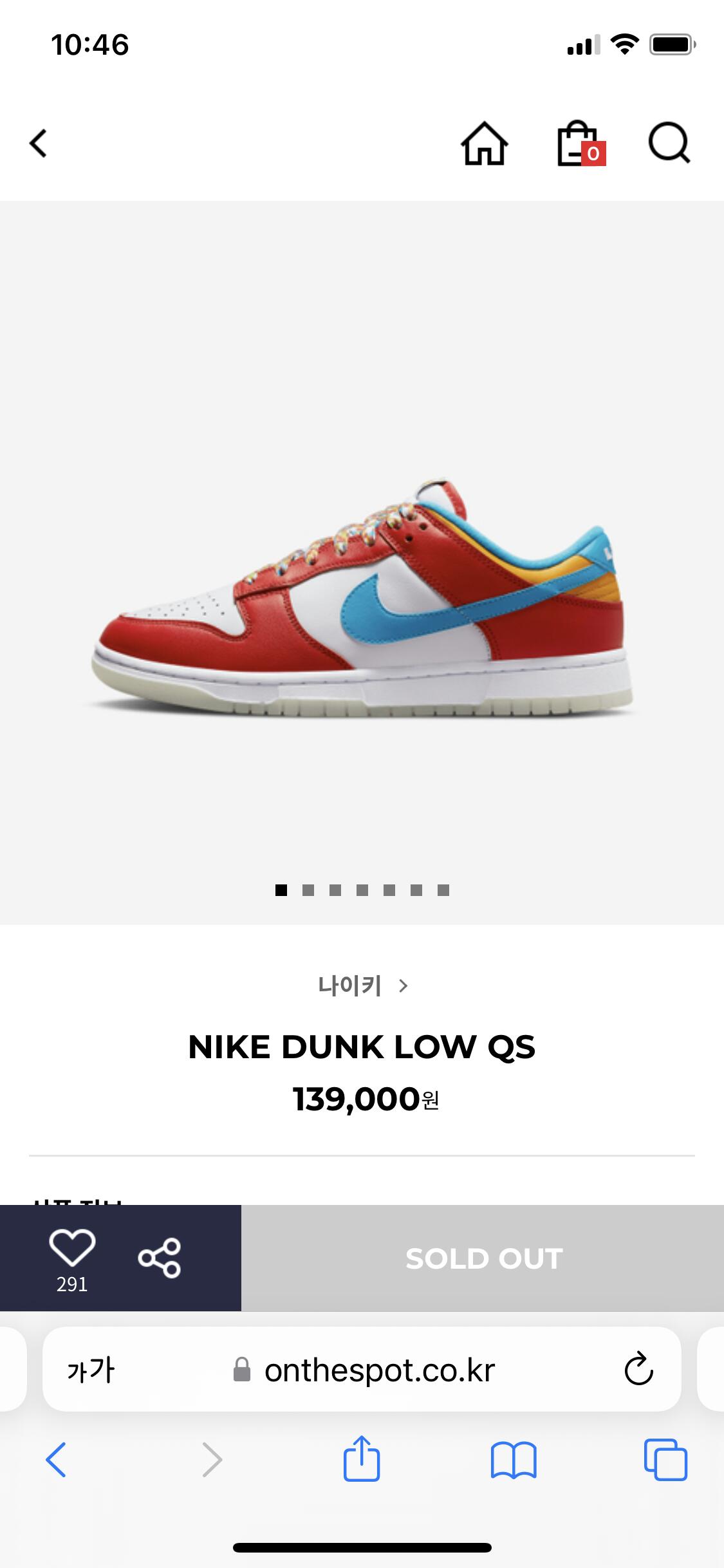Select the last image carousel dot
This screenshot has width=724, height=1568.
point(443,890)
